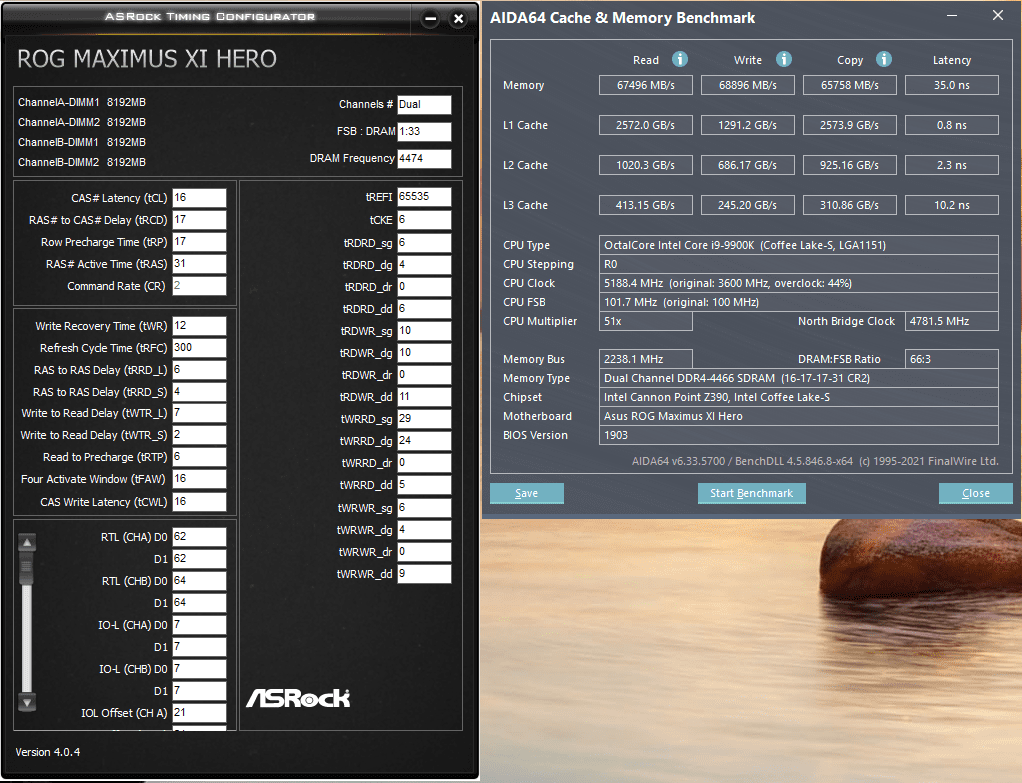Select the Write Recovery Time (tWR) field
Screen dimensions: 1022x783
199,326
